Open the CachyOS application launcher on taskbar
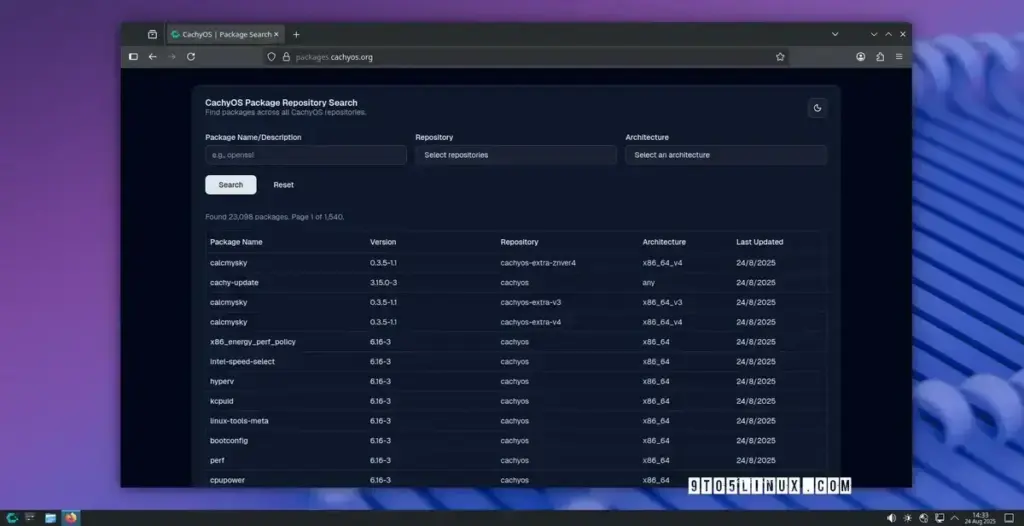Viewport: 1024px width, 526px height. (x=12, y=518)
